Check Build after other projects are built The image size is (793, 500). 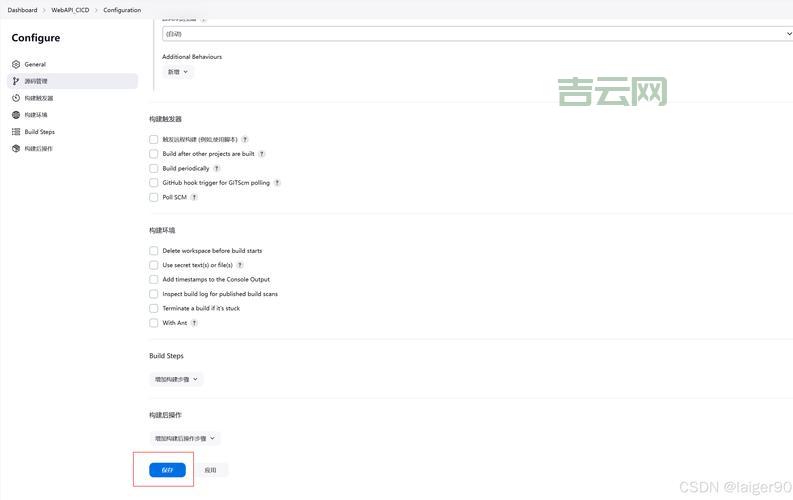[x=154, y=154]
